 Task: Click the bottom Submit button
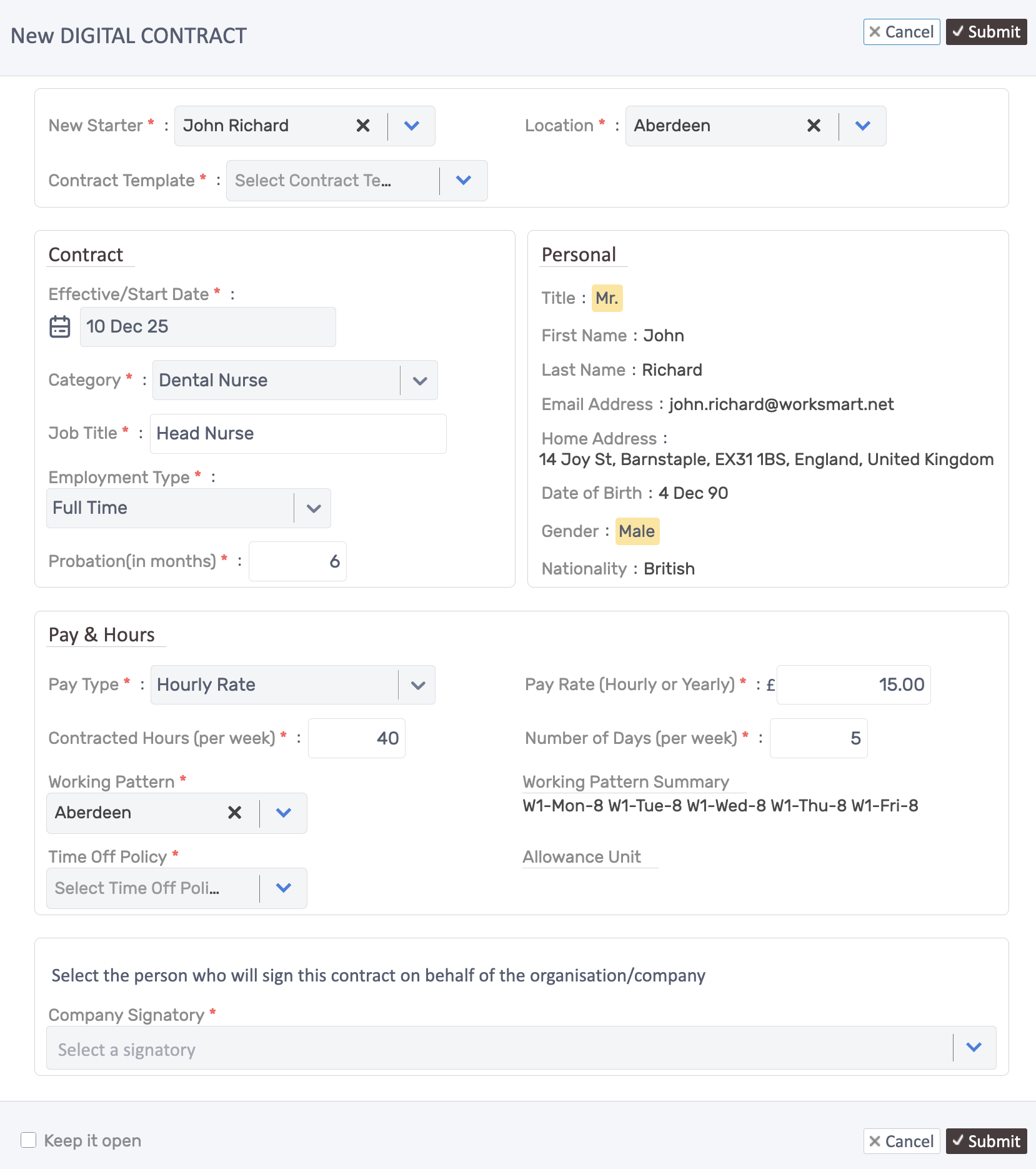(986, 1141)
